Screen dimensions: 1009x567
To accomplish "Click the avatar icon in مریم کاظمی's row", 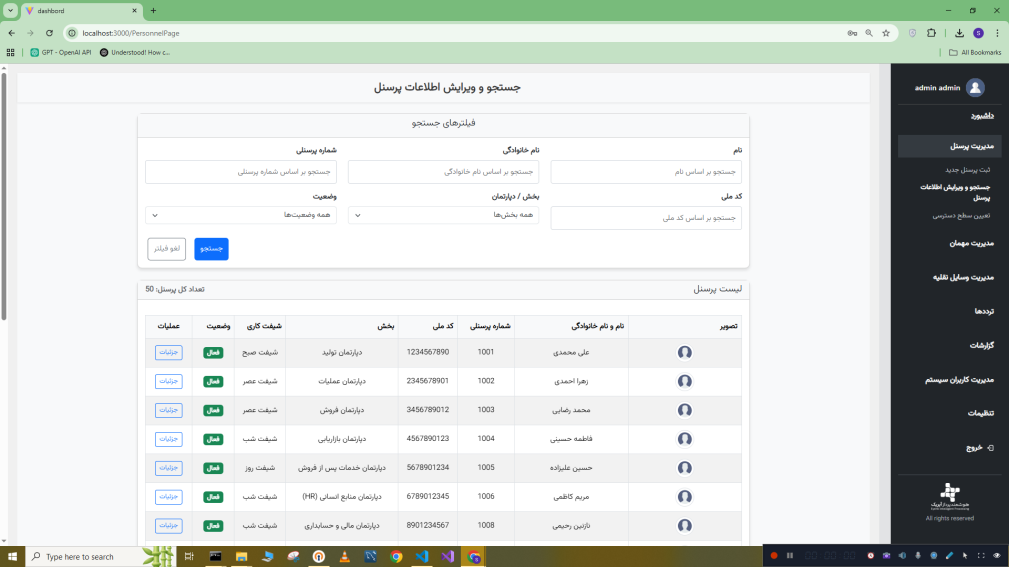I will click(x=685, y=496).
